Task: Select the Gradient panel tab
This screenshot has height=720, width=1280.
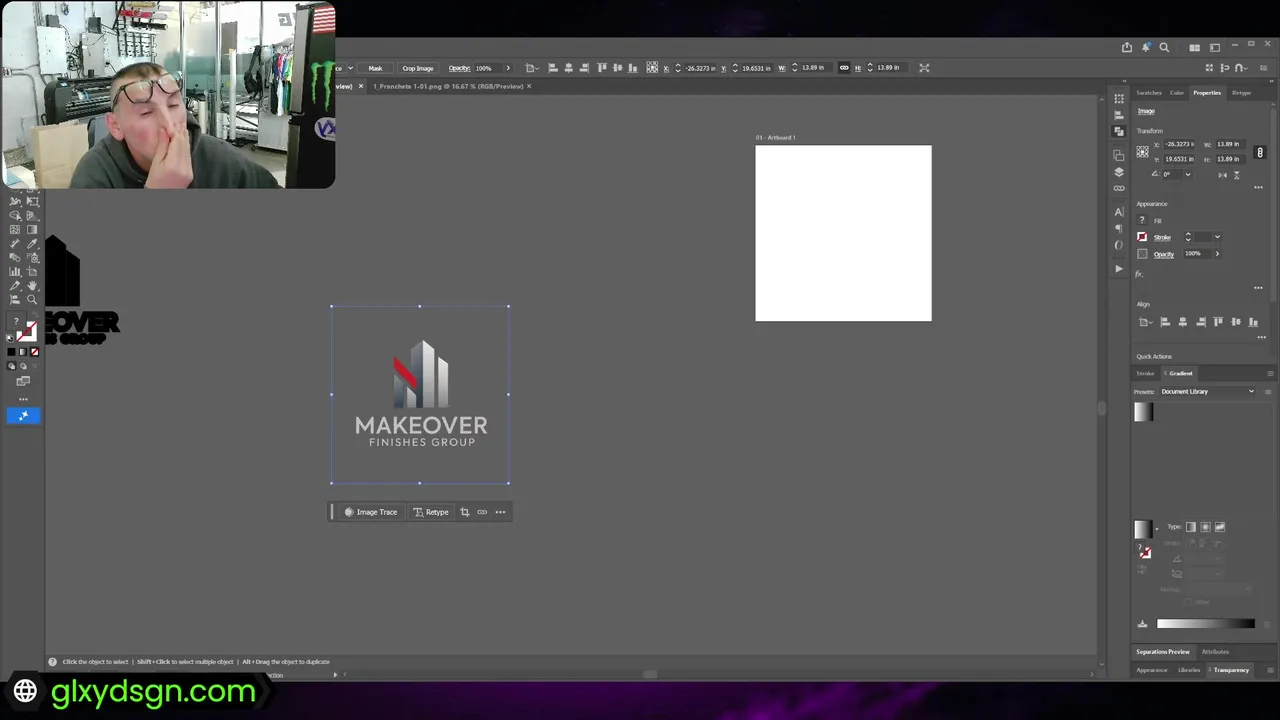Action: 1180,373
